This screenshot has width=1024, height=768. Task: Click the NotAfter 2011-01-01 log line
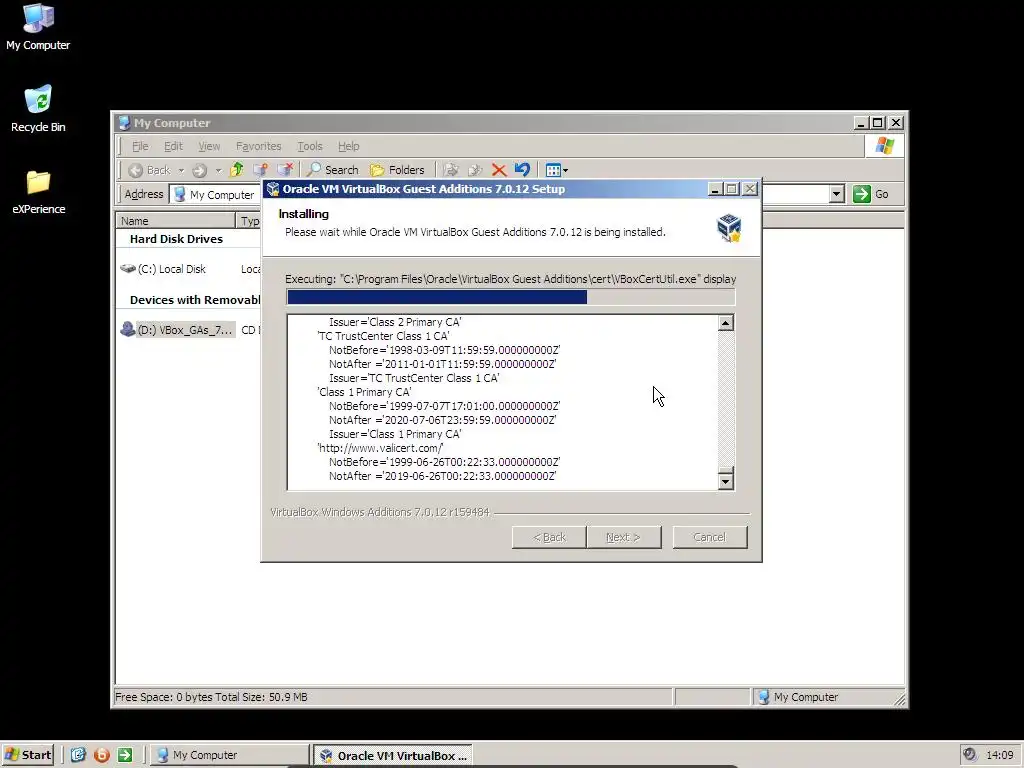coord(443,364)
